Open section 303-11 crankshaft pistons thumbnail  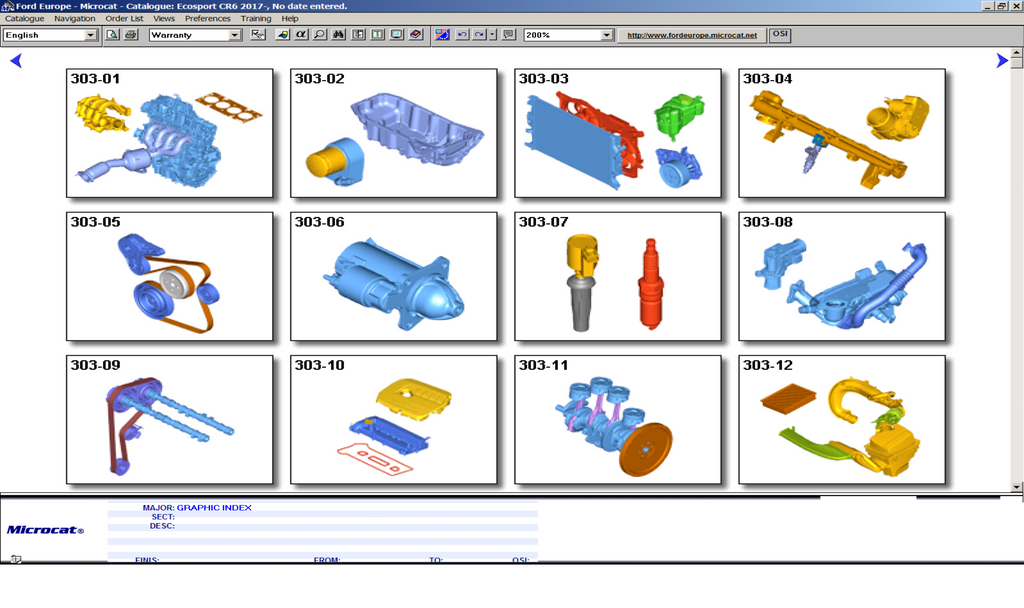coord(618,420)
